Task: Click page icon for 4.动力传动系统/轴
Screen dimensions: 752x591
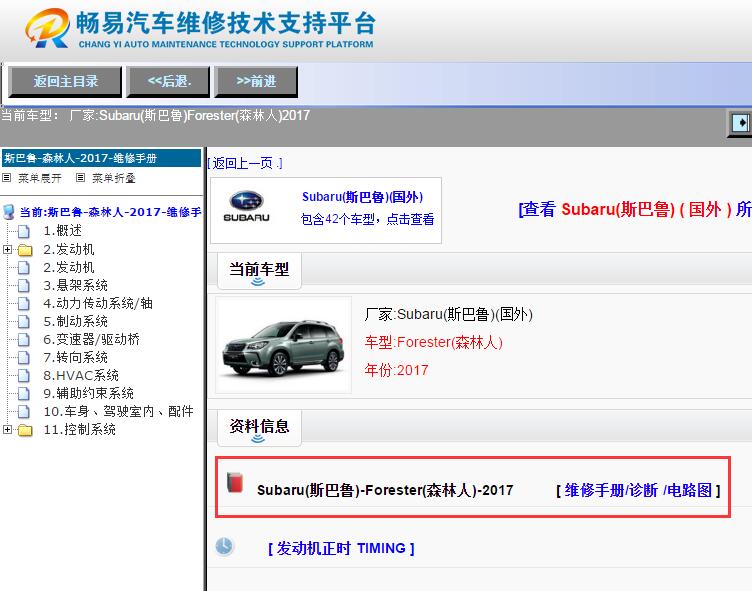Action: pyautogui.click(x=24, y=304)
